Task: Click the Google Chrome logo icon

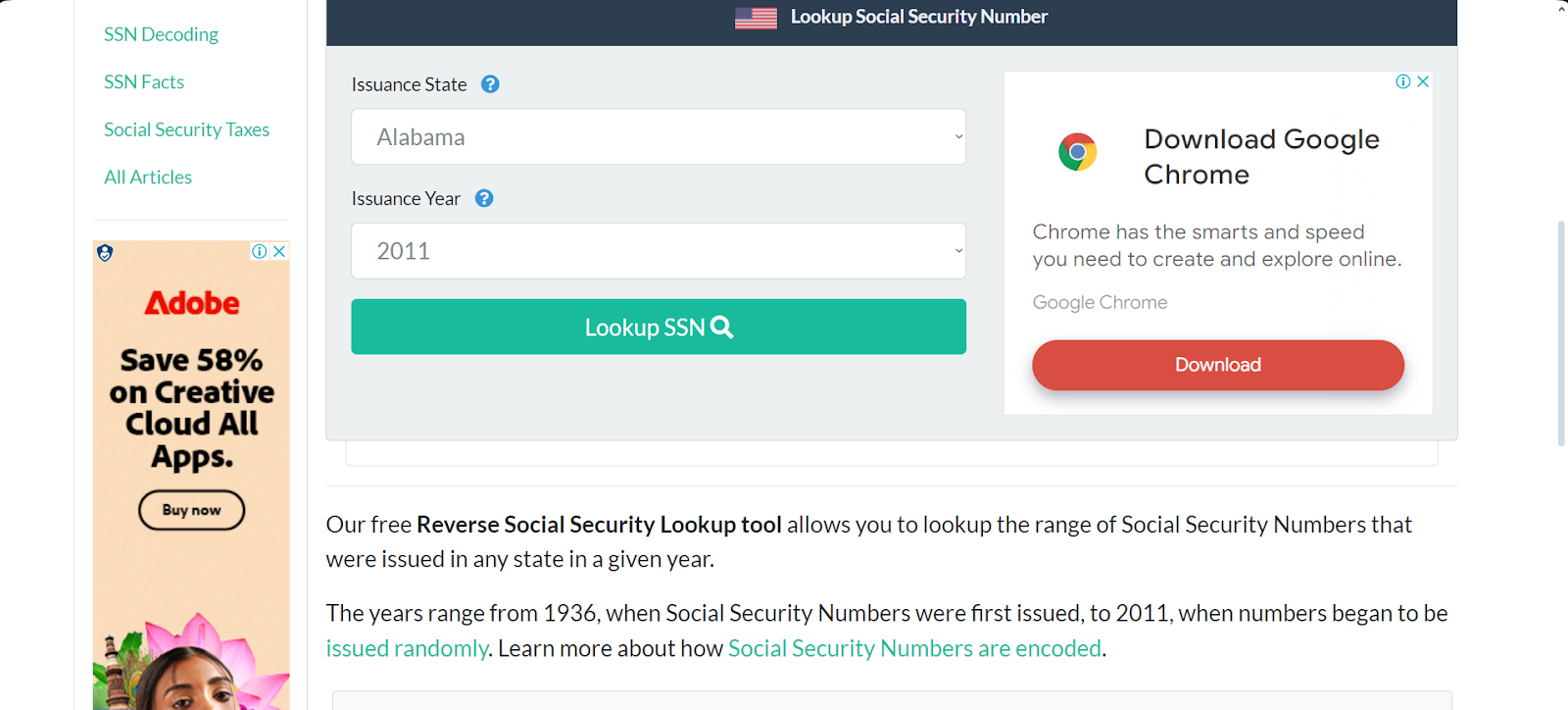Action: click(x=1077, y=152)
